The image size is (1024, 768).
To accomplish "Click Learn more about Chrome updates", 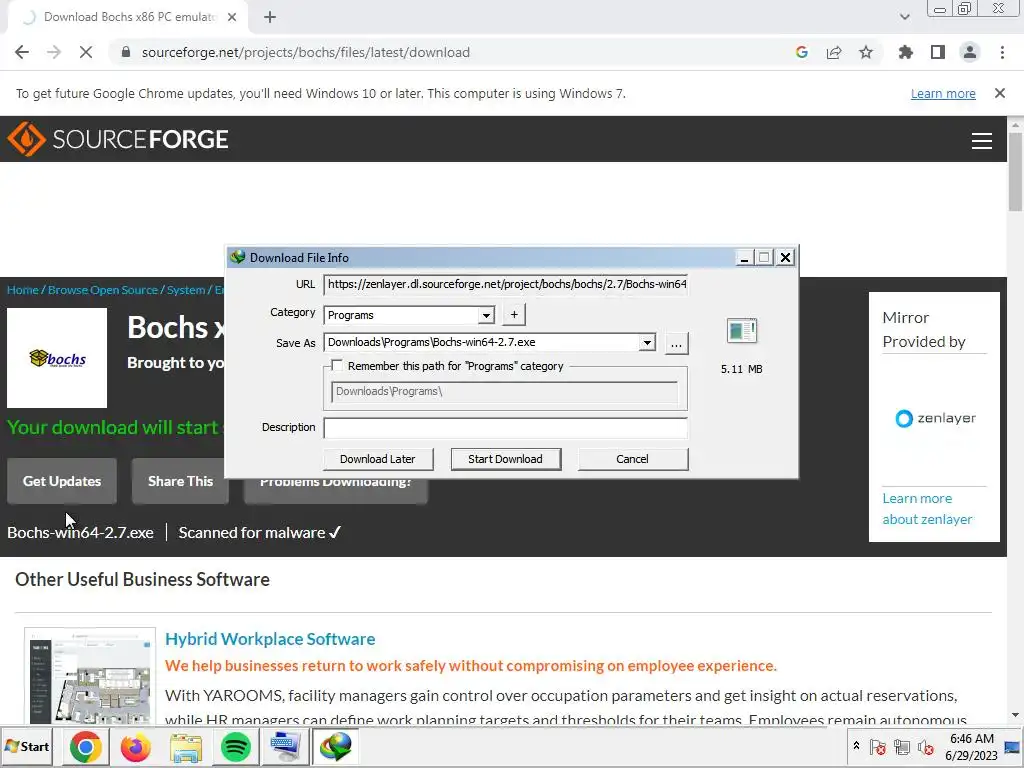I will coord(943,93).
